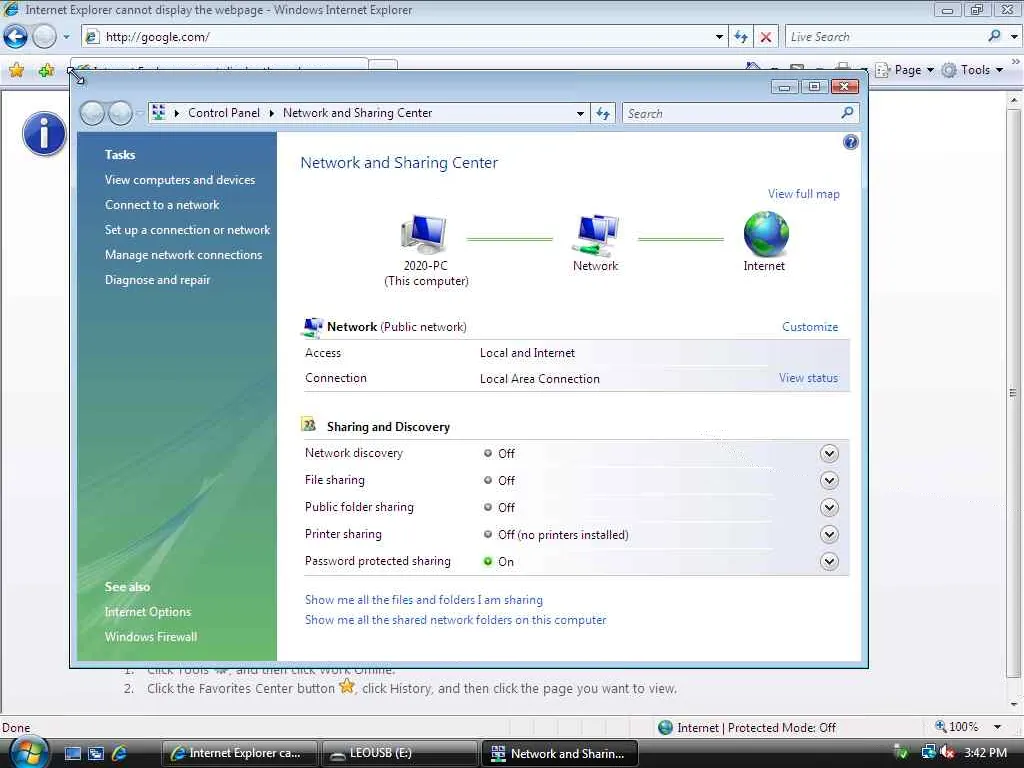Viewport: 1024px width, 768px height.
Task: Click View status for Local Area Connection
Action: pyautogui.click(x=808, y=377)
